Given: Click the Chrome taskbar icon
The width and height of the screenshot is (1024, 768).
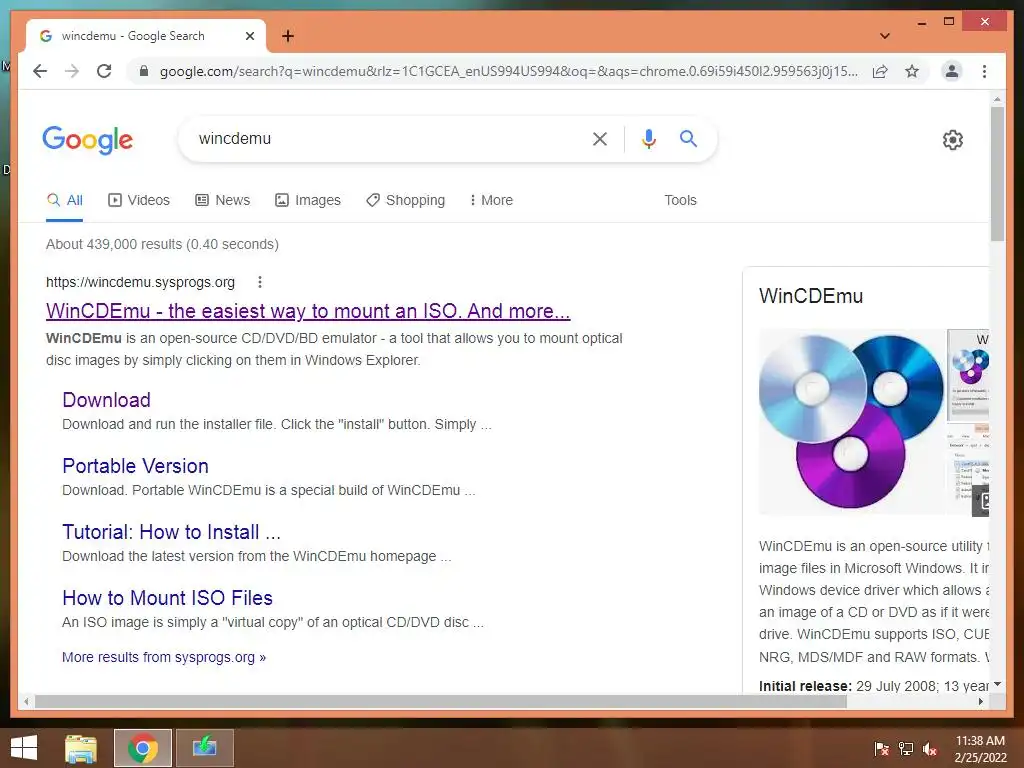Looking at the screenshot, I should coord(143,748).
